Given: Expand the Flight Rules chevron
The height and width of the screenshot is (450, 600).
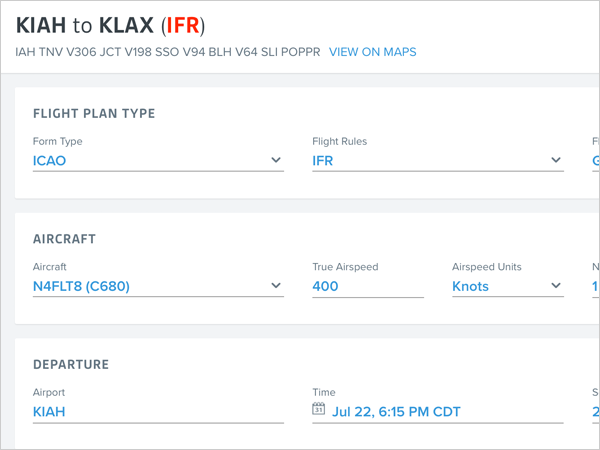Looking at the screenshot, I should click(x=556, y=160).
